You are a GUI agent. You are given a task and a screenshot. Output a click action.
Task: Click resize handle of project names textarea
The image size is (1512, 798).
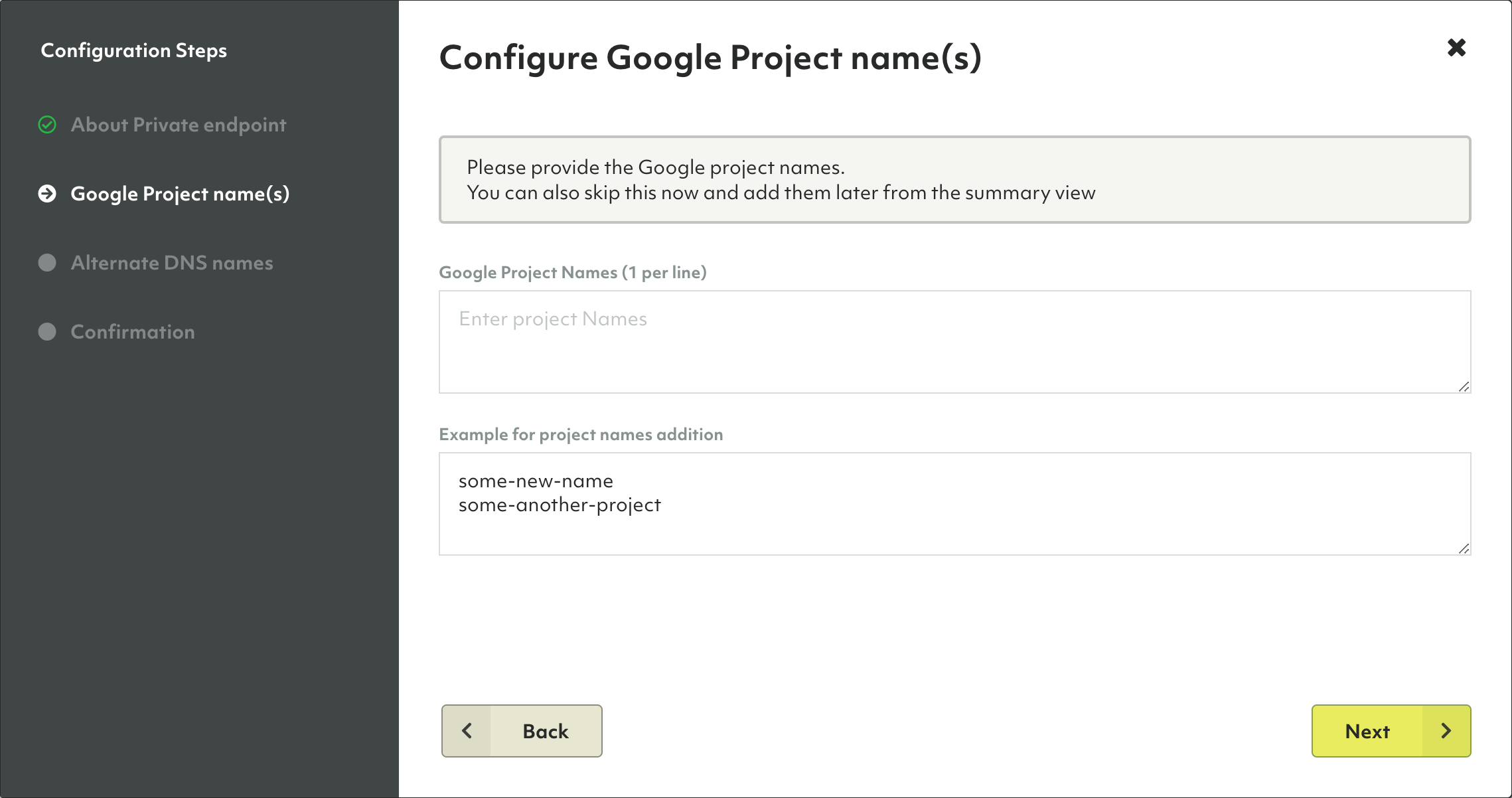(1464, 386)
